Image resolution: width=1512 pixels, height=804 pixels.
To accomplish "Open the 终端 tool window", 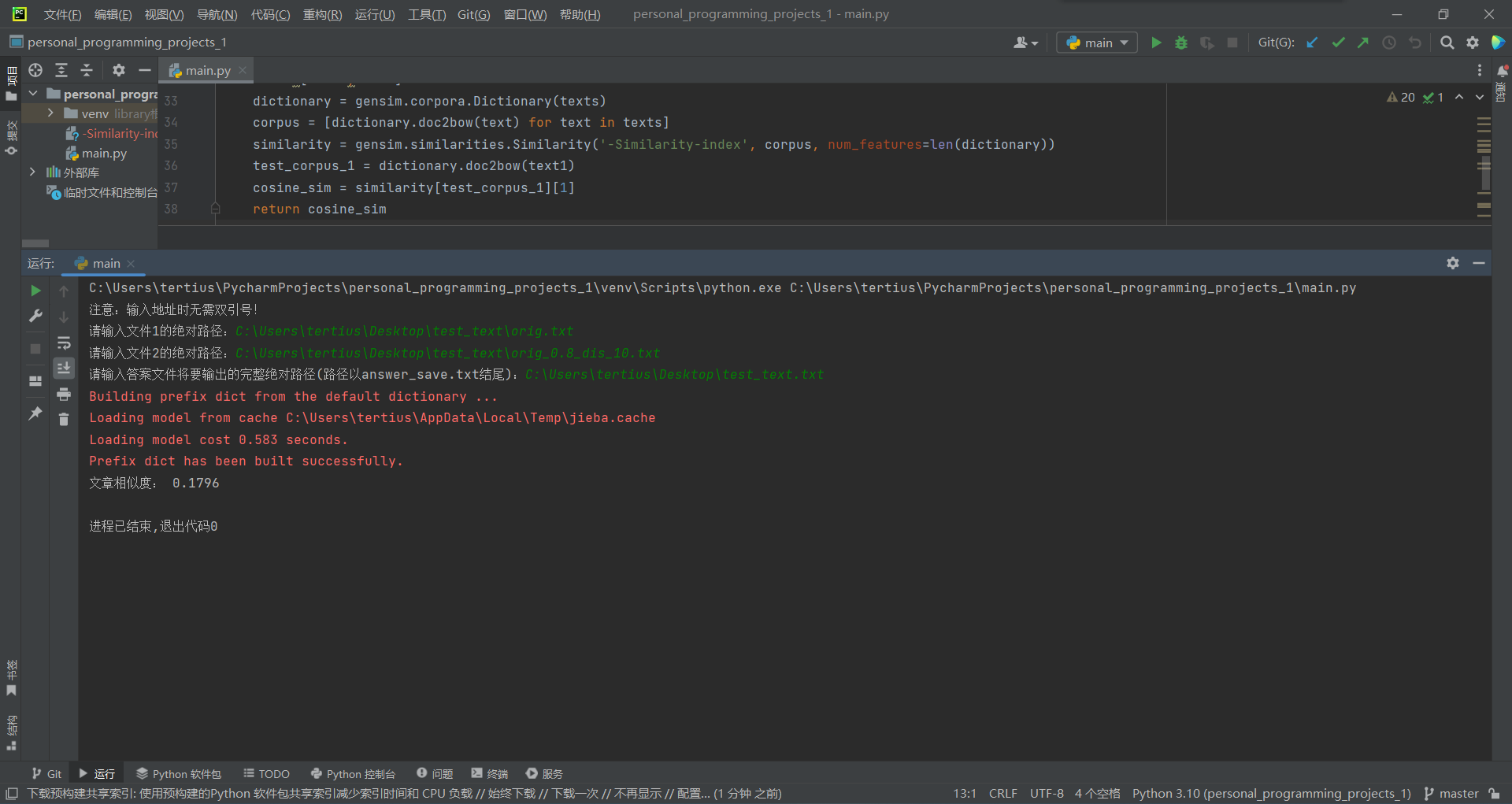I will 490,774.
